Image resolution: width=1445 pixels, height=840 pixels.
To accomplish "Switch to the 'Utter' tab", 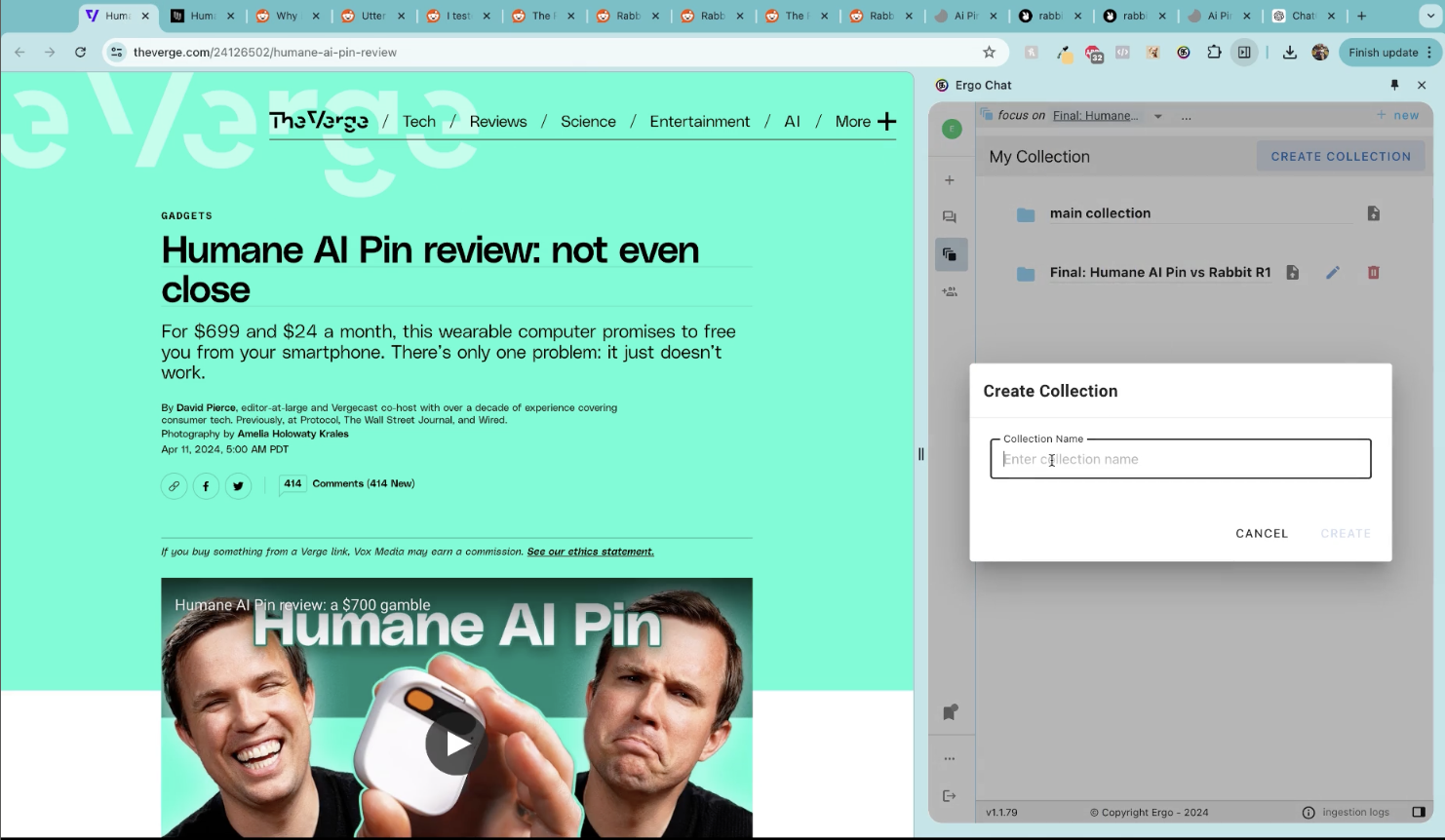I will tap(372, 16).
